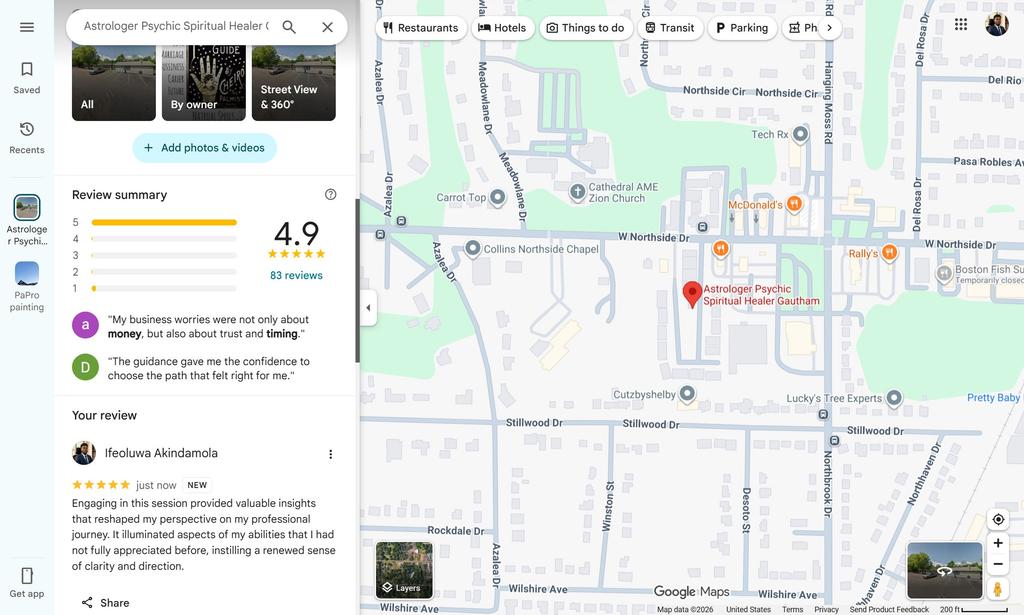Open recent Astrologer Psychic place in sidebar

(x=27, y=220)
